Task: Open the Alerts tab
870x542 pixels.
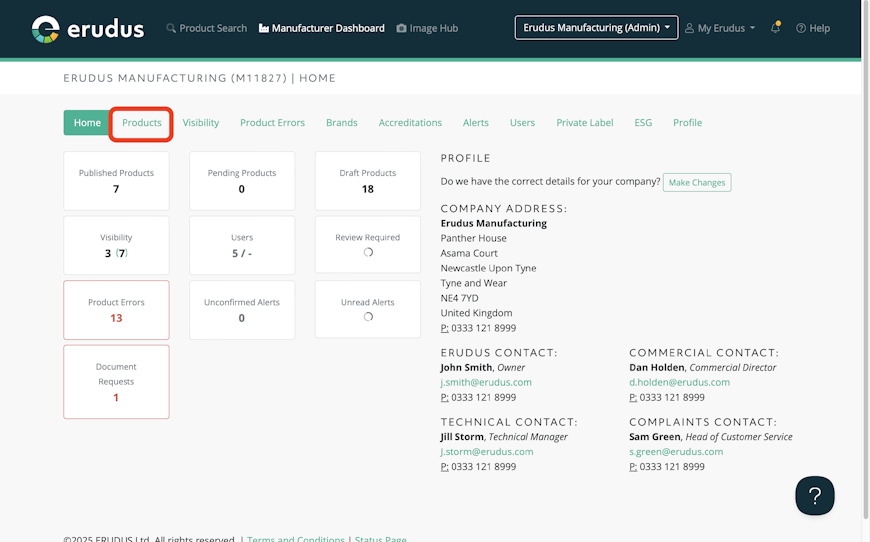Action: point(476,123)
